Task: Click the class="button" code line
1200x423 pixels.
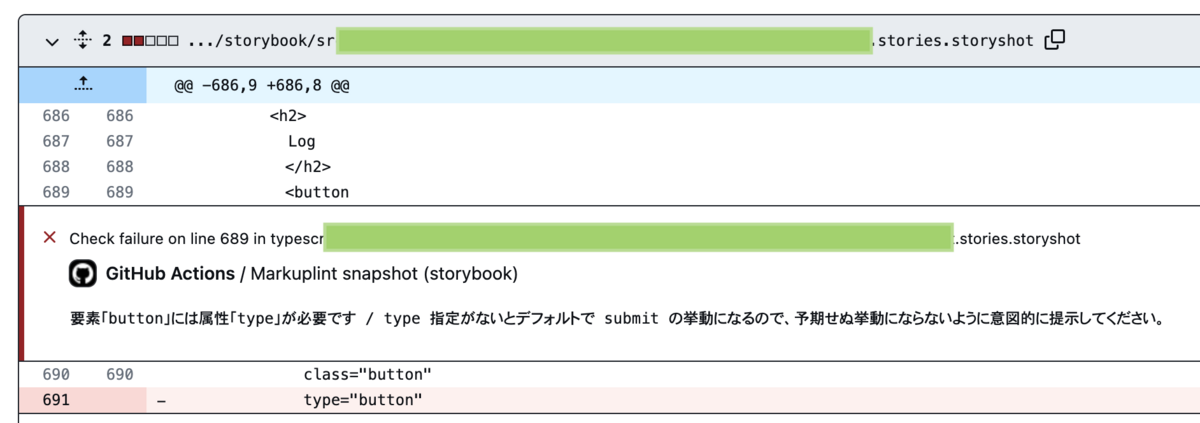Action: tap(366, 374)
